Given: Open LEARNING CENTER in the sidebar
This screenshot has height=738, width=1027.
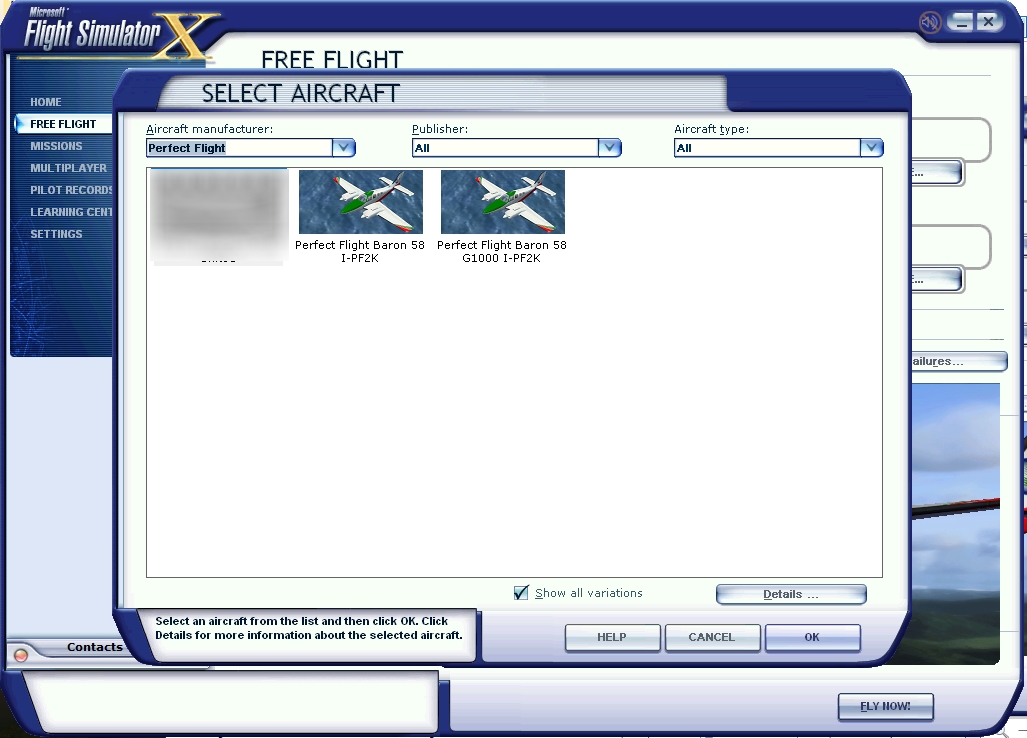Looking at the screenshot, I should click(71, 212).
